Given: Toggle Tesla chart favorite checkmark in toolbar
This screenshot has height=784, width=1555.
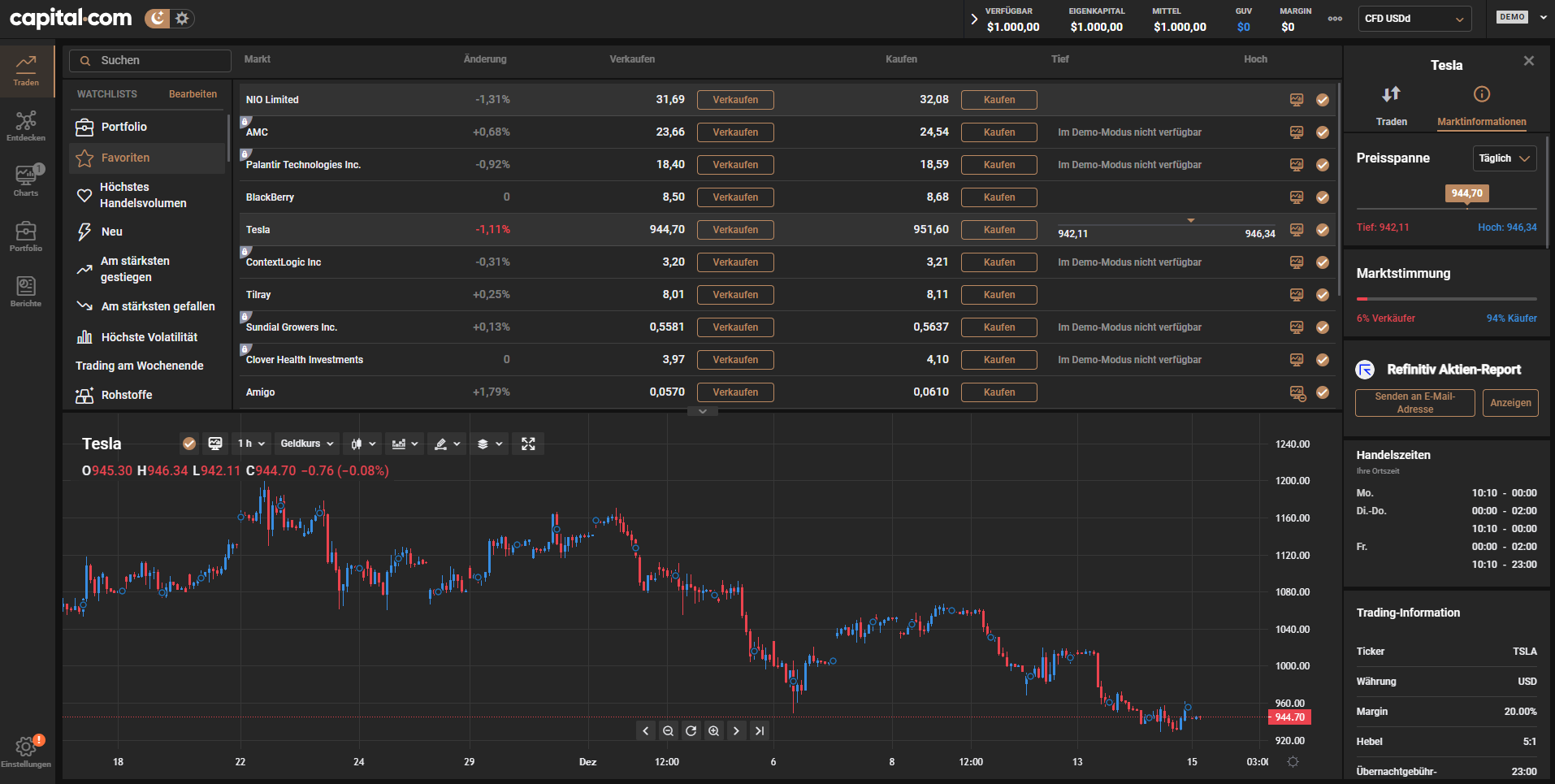Looking at the screenshot, I should pos(189,444).
